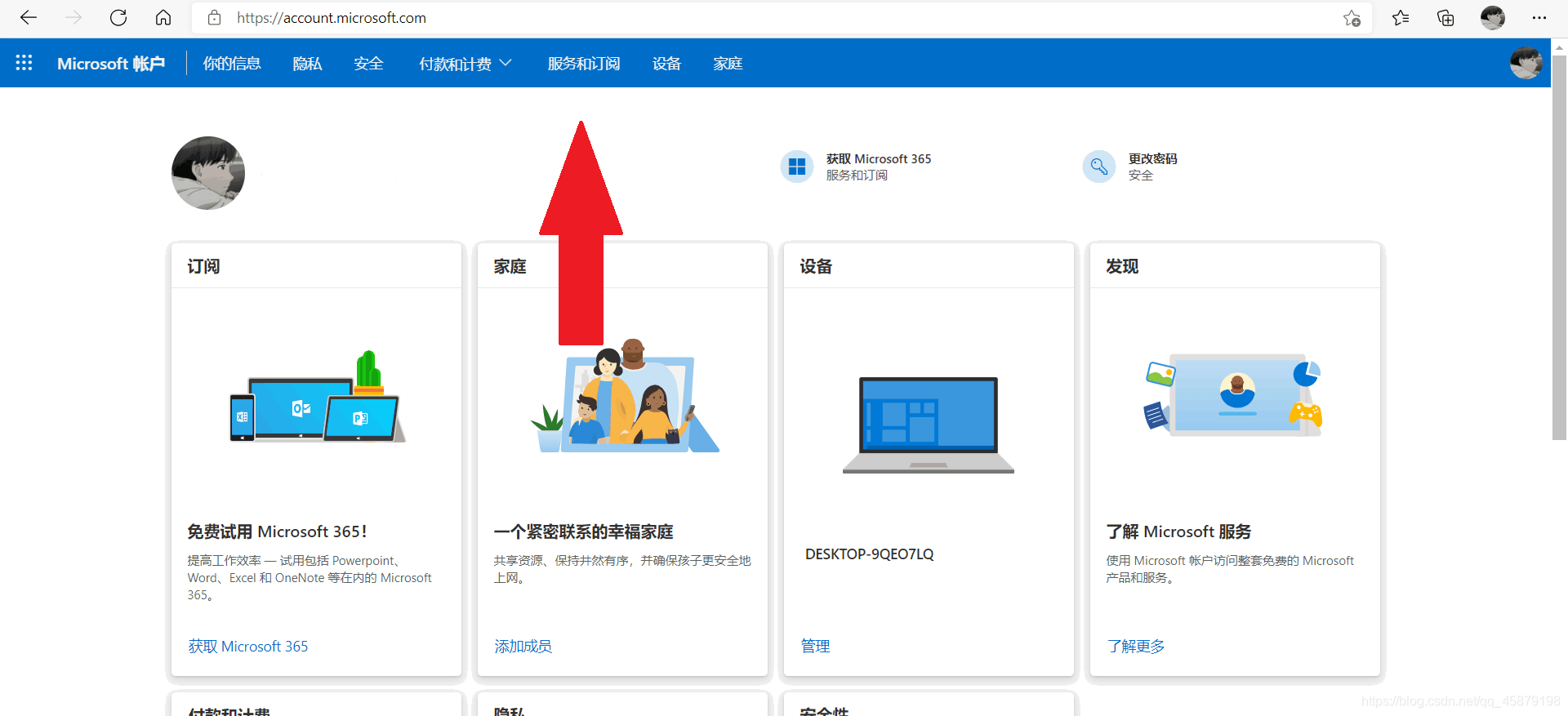Viewport: 1568px width, 716px height.
Task: Open the 安全 menu item
Action: [x=368, y=64]
